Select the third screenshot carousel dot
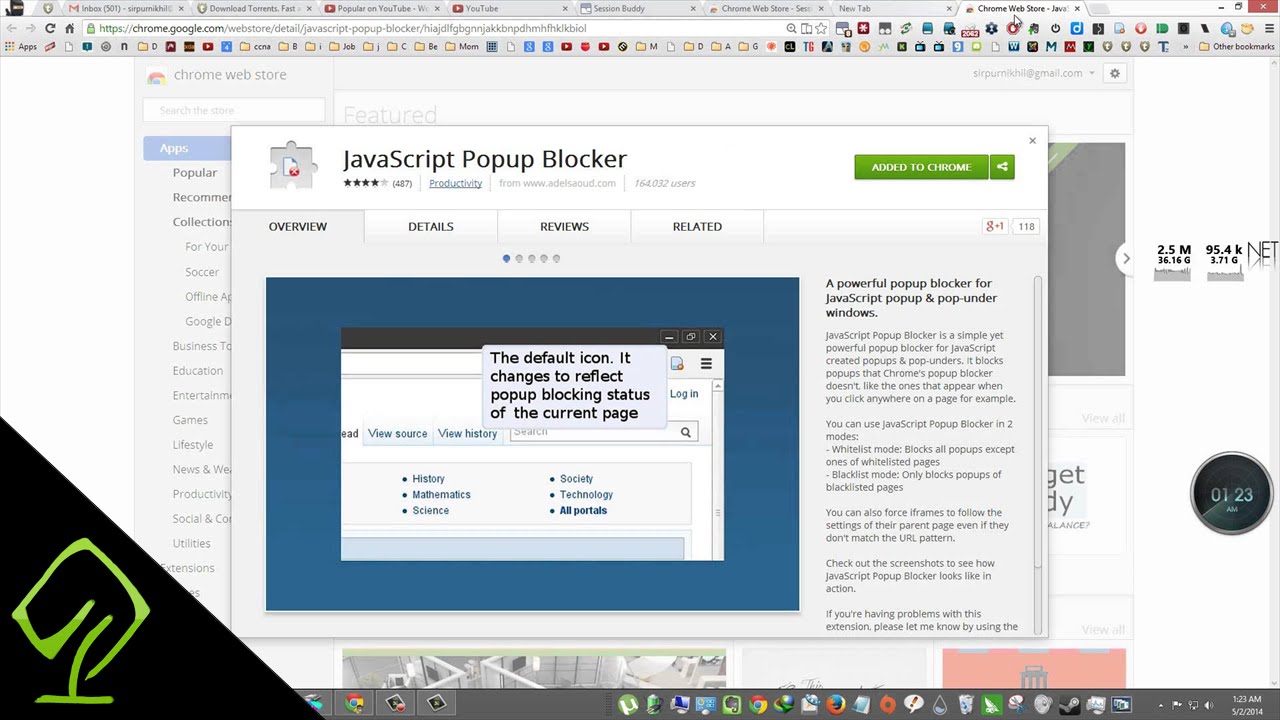 coord(531,258)
